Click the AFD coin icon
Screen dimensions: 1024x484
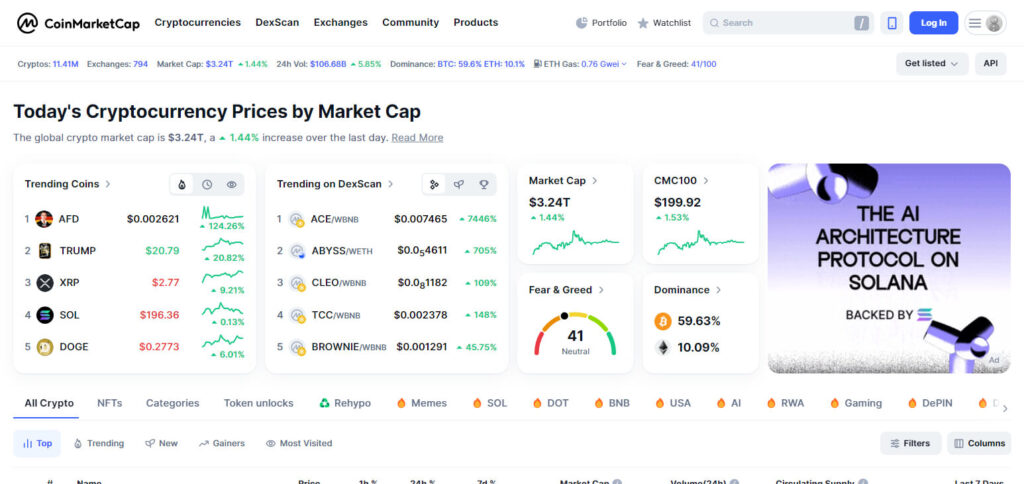[44, 219]
